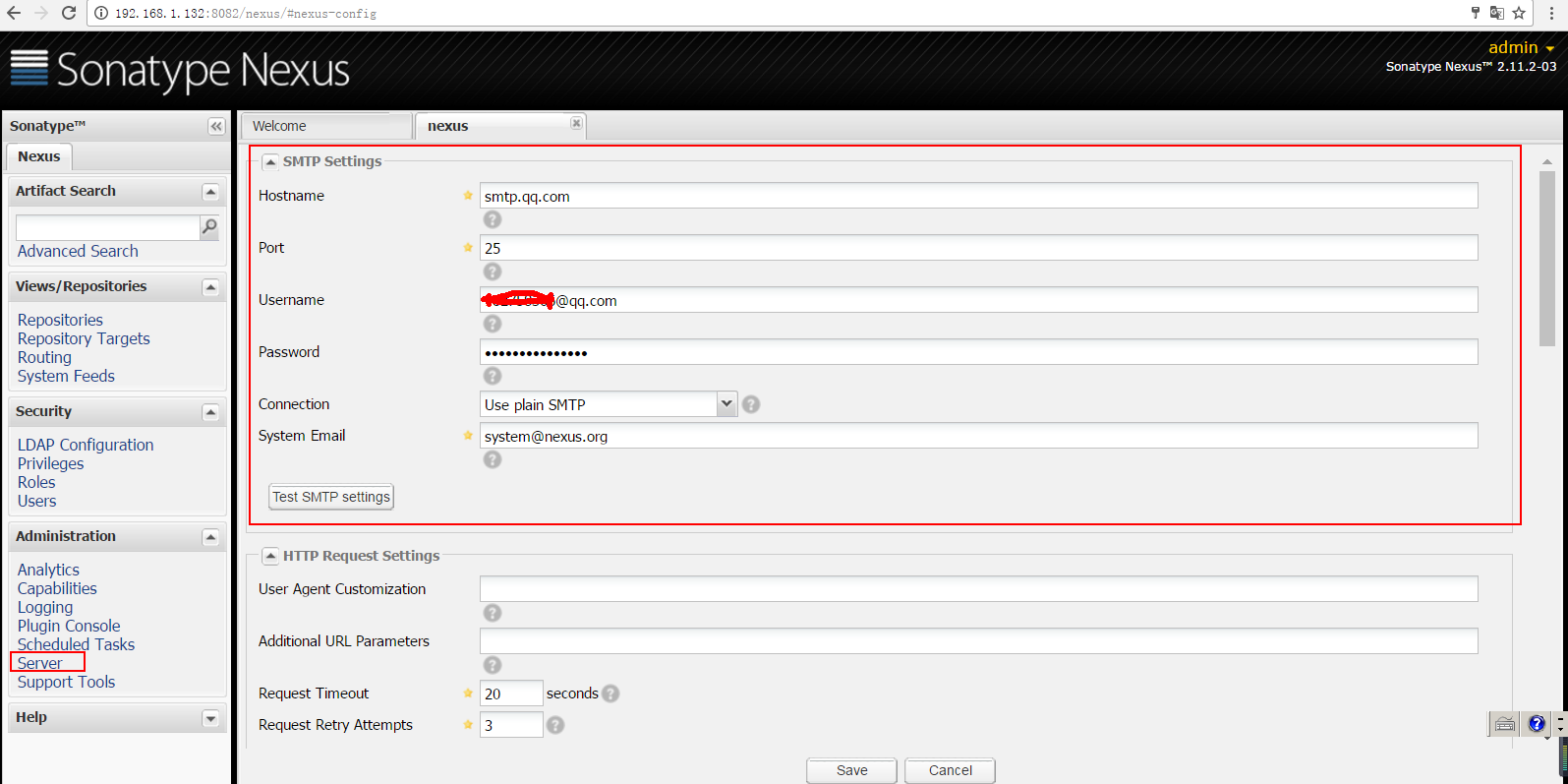Screen dimensions: 1568x784
Task: Show help for Username field
Action: click(493, 324)
